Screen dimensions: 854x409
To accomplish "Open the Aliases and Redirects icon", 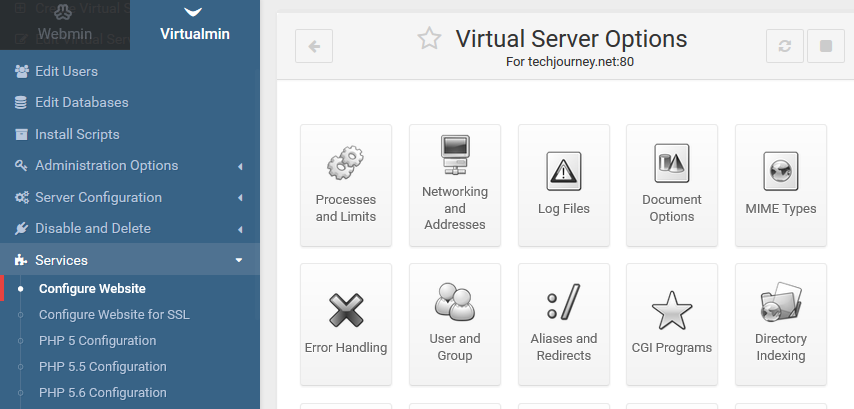I will (564, 301).
